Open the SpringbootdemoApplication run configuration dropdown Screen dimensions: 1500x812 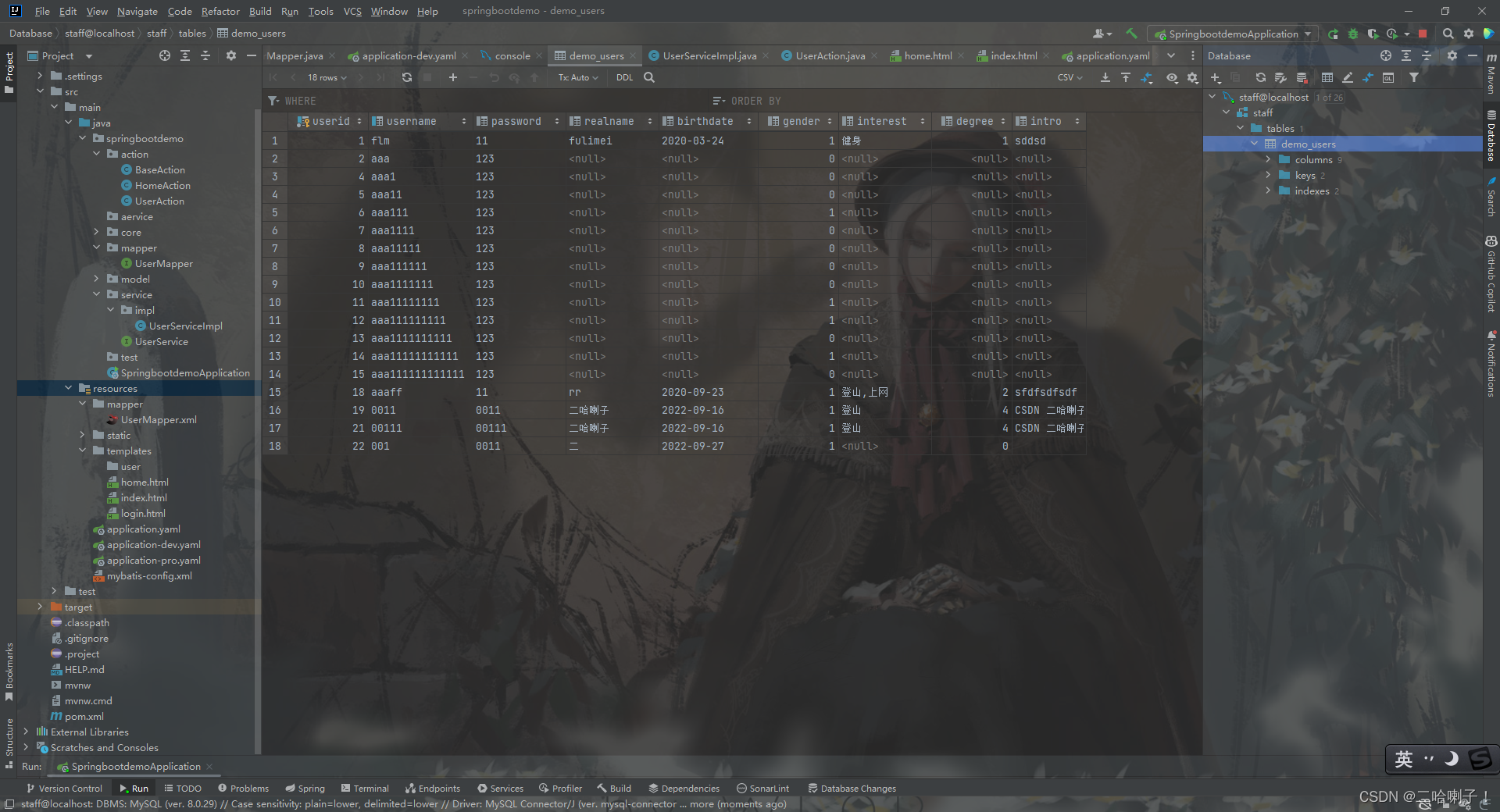click(x=1233, y=34)
